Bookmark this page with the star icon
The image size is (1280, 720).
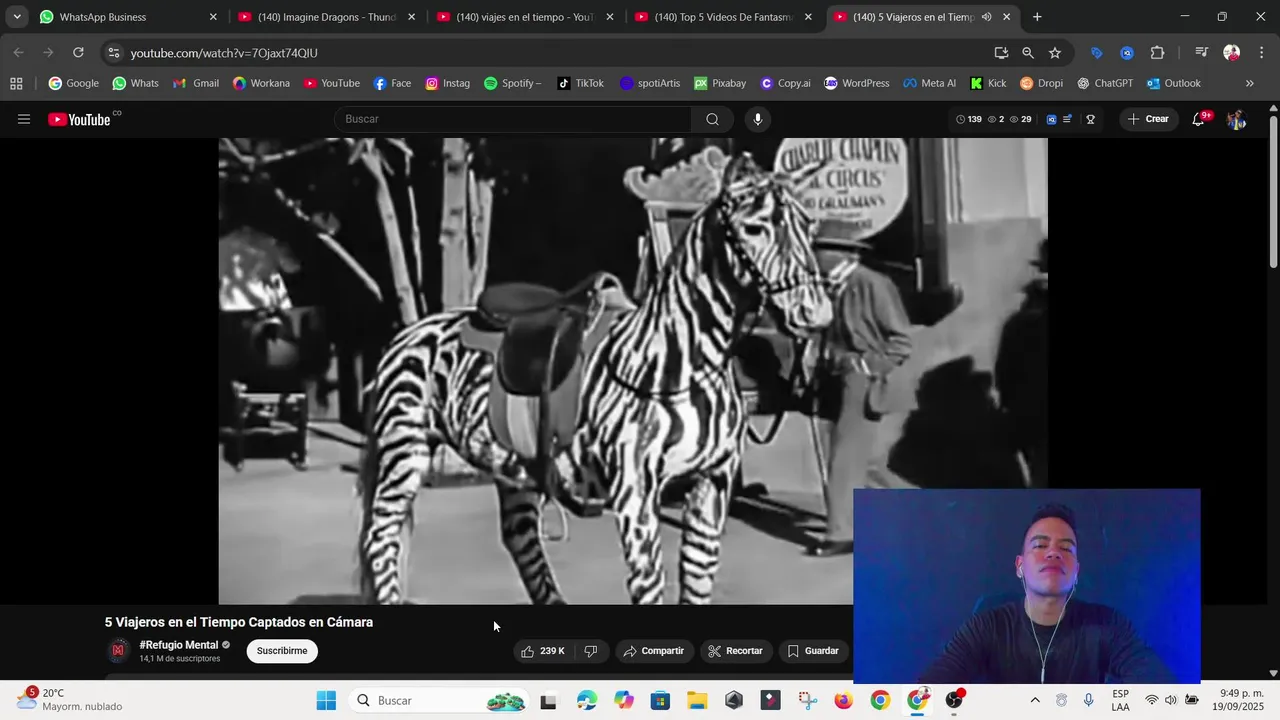tap(1055, 53)
